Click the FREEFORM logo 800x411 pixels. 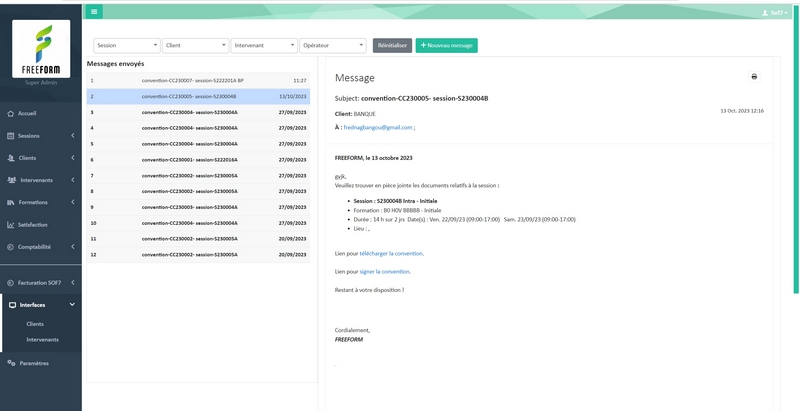(41, 49)
